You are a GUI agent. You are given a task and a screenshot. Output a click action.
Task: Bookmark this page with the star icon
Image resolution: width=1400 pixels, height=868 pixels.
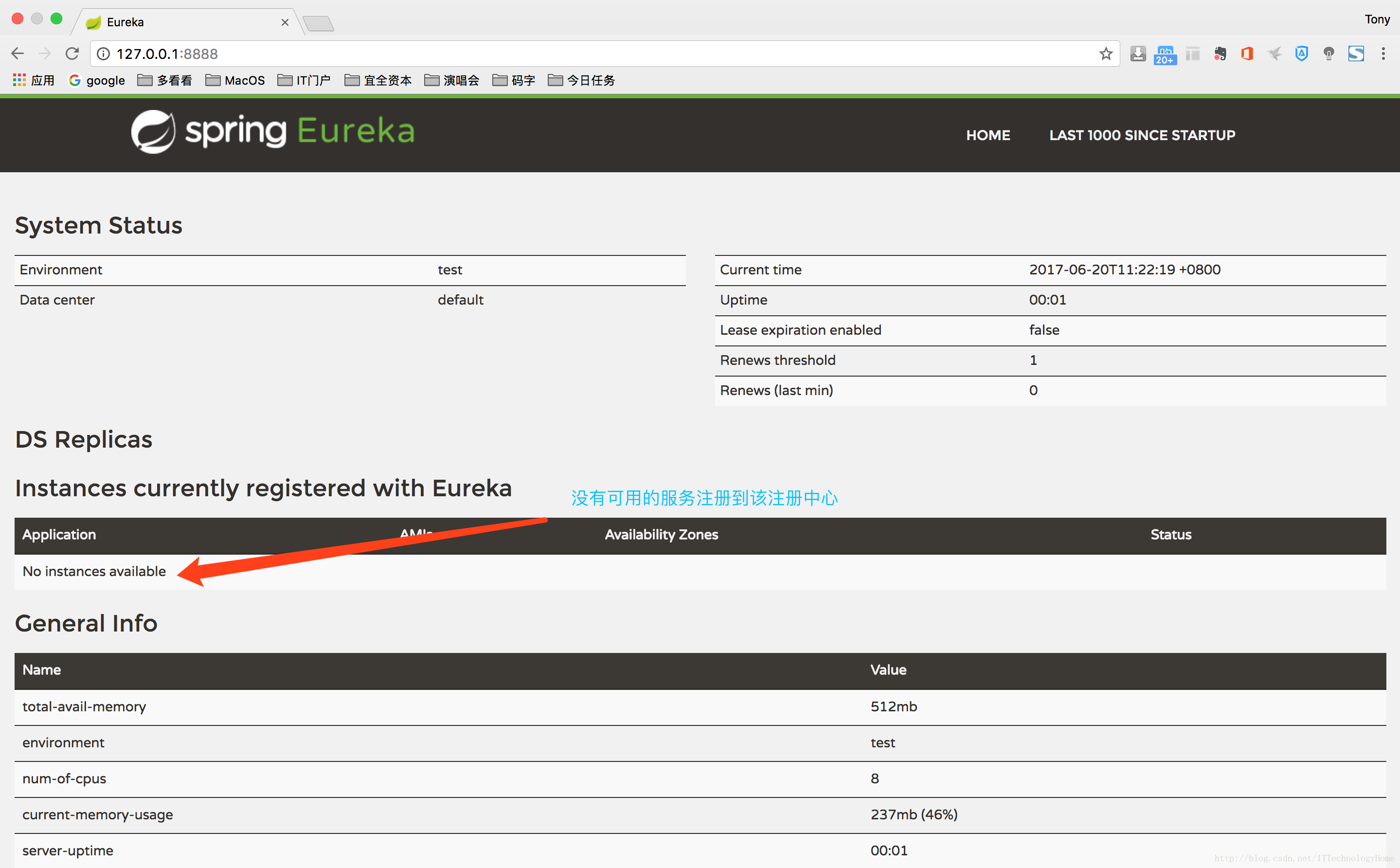coord(1106,54)
